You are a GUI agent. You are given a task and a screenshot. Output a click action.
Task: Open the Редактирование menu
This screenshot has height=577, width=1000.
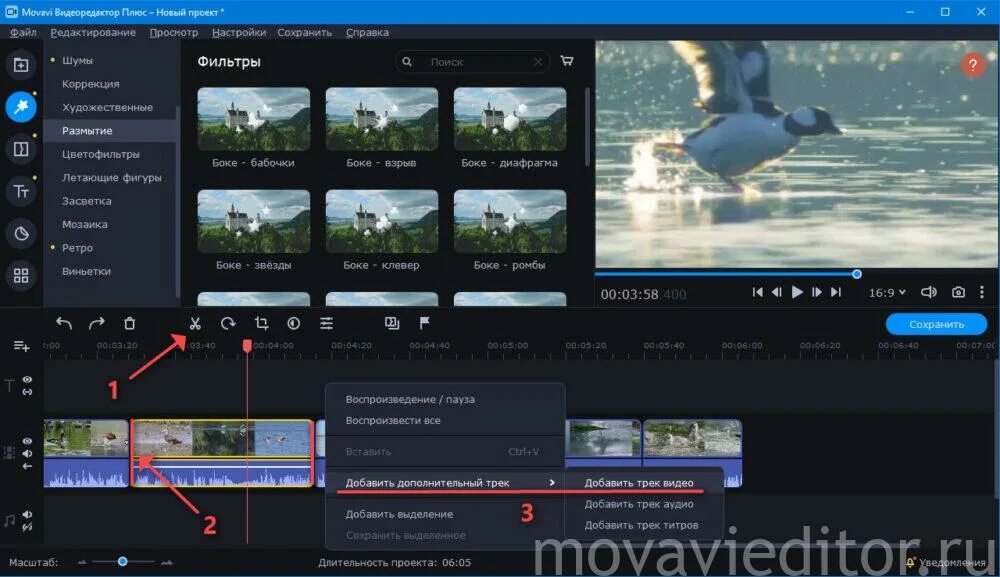[93, 32]
